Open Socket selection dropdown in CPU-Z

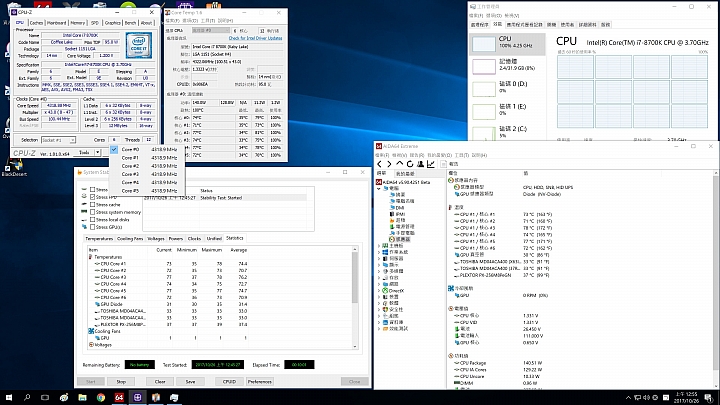pos(58,140)
